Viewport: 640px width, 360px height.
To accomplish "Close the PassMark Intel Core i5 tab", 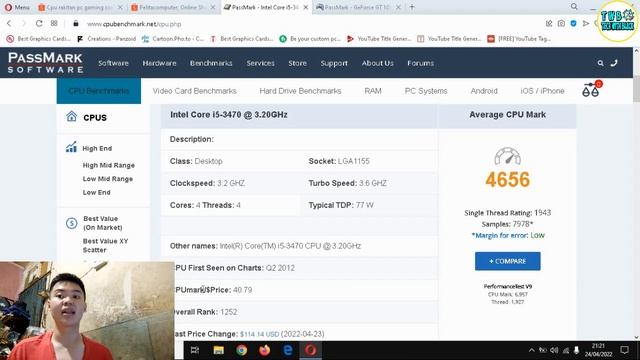I will pyautogui.click(x=305, y=7).
